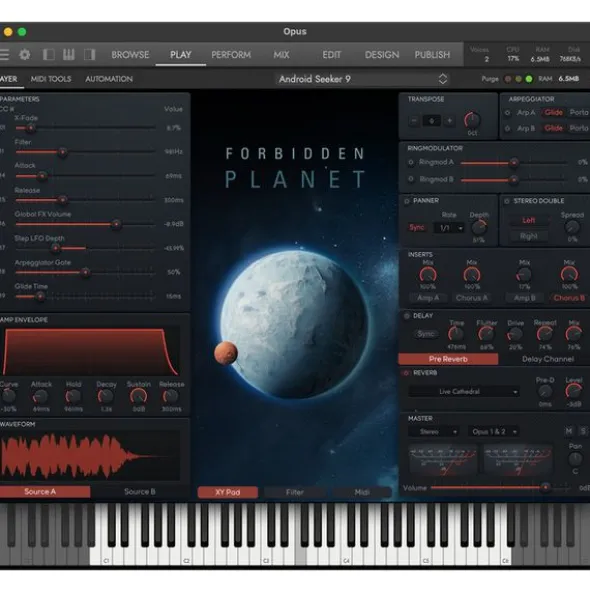Click the Chorus B mix knob

click(569, 275)
